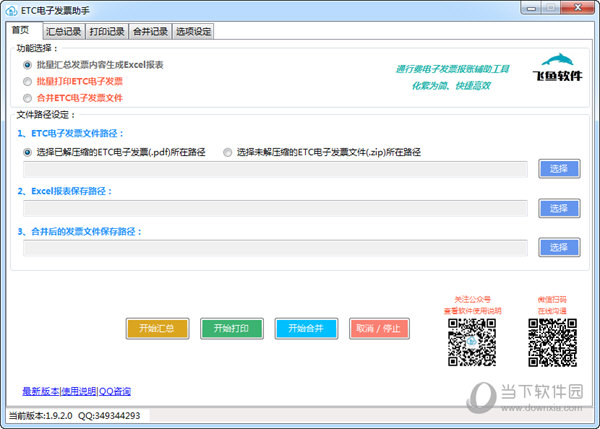Open the 最新版本 link
This screenshot has width=600, height=429.
(x=40, y=391)
